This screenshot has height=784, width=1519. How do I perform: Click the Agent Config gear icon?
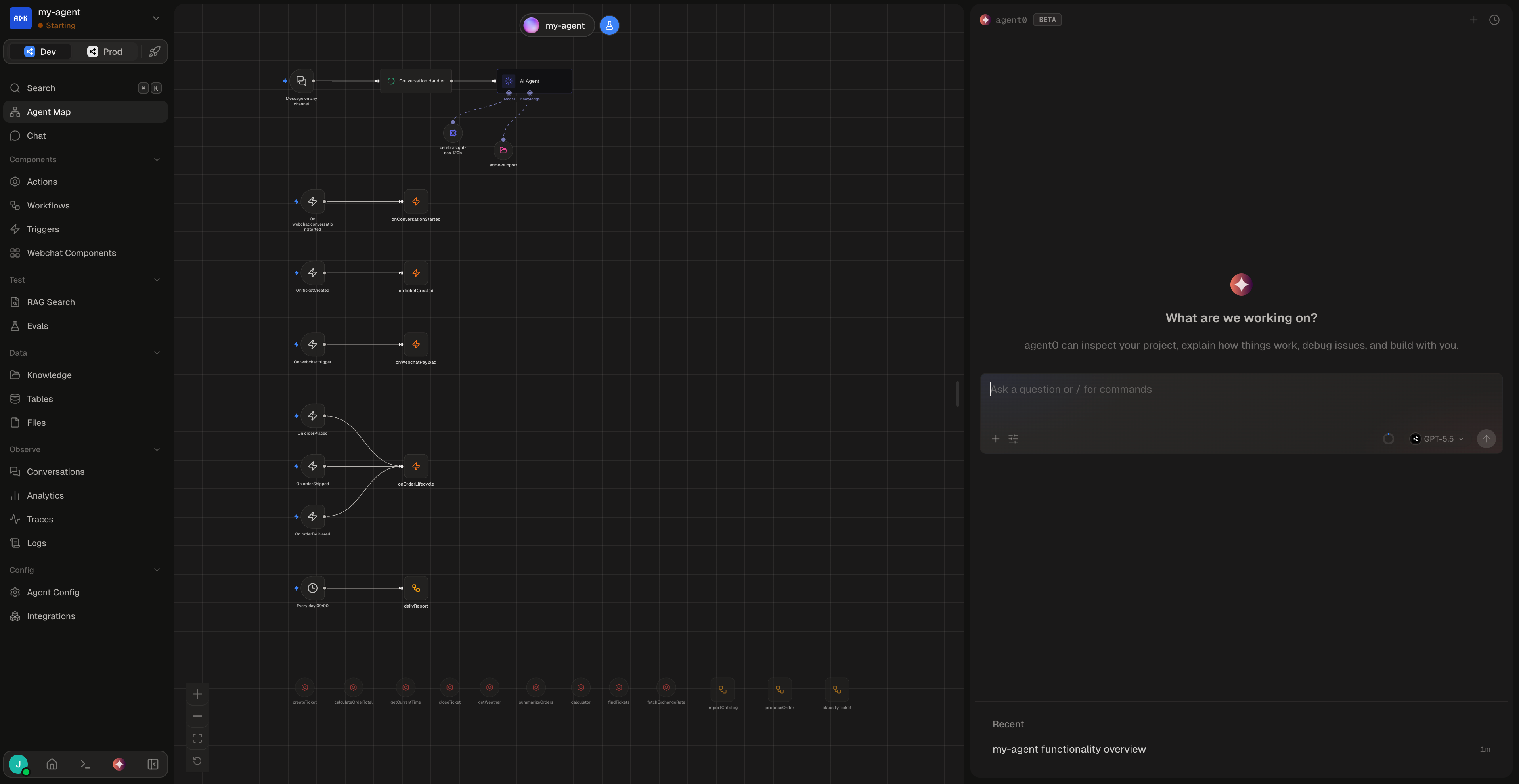[x=15, y=593]
